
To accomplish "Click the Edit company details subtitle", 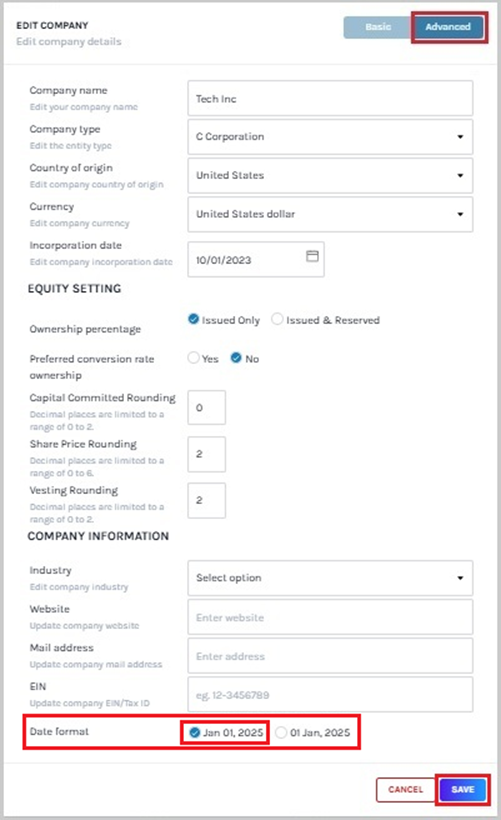I will point(69,41).
